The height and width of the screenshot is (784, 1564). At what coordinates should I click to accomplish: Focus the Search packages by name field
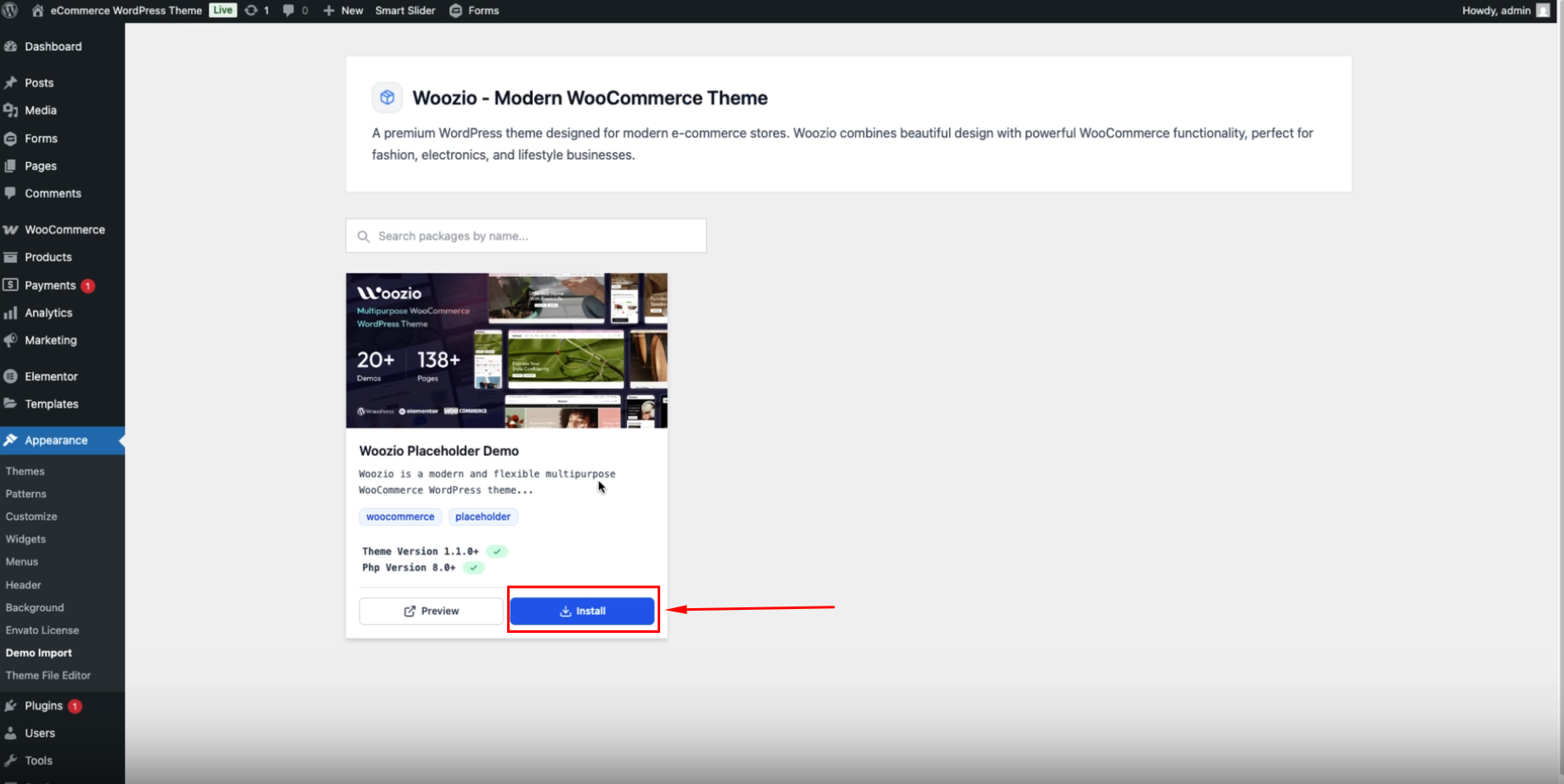point(535,236)
